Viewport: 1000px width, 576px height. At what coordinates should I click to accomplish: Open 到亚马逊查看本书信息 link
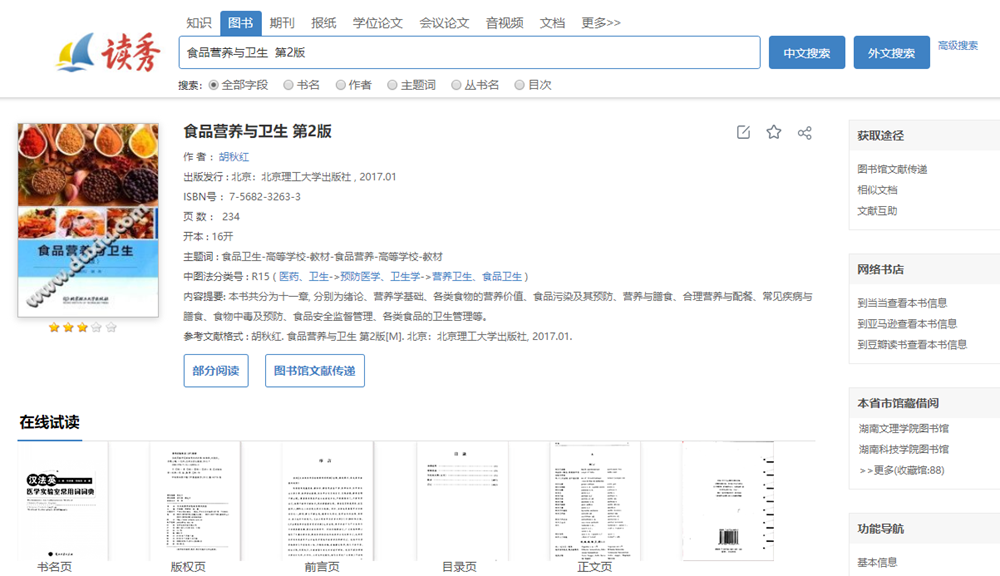coord(907,324)
